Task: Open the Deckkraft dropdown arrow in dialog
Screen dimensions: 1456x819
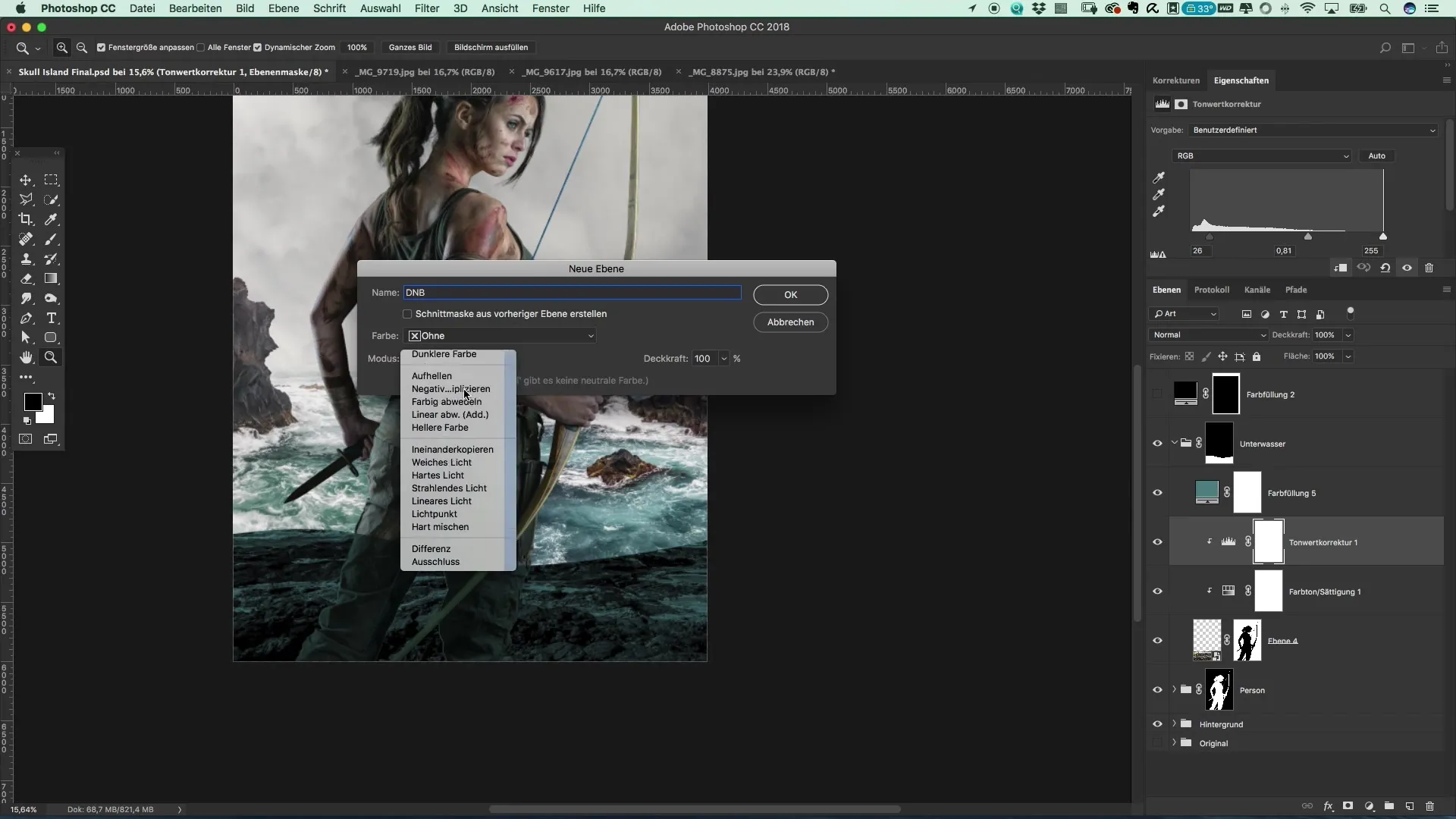Action: click(724, 359)
